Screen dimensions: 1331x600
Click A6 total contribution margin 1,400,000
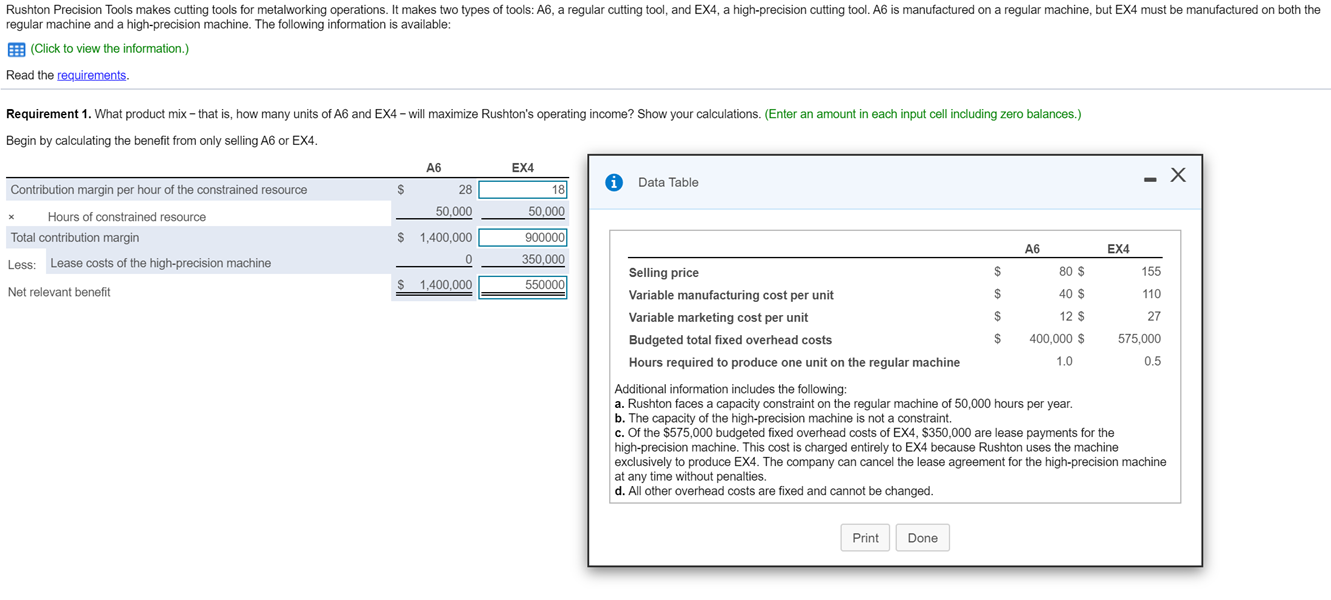point(446,238)
